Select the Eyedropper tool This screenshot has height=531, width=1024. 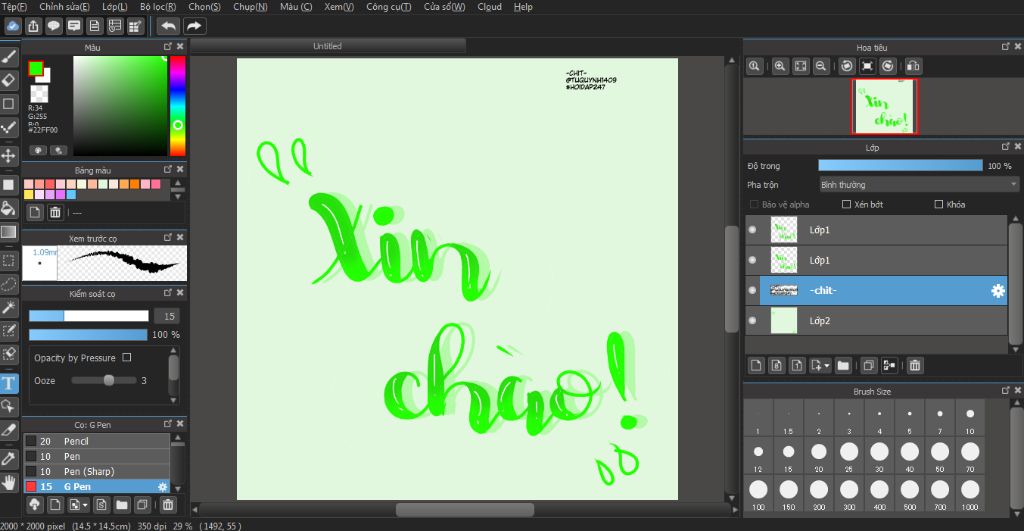pos(8,459)
